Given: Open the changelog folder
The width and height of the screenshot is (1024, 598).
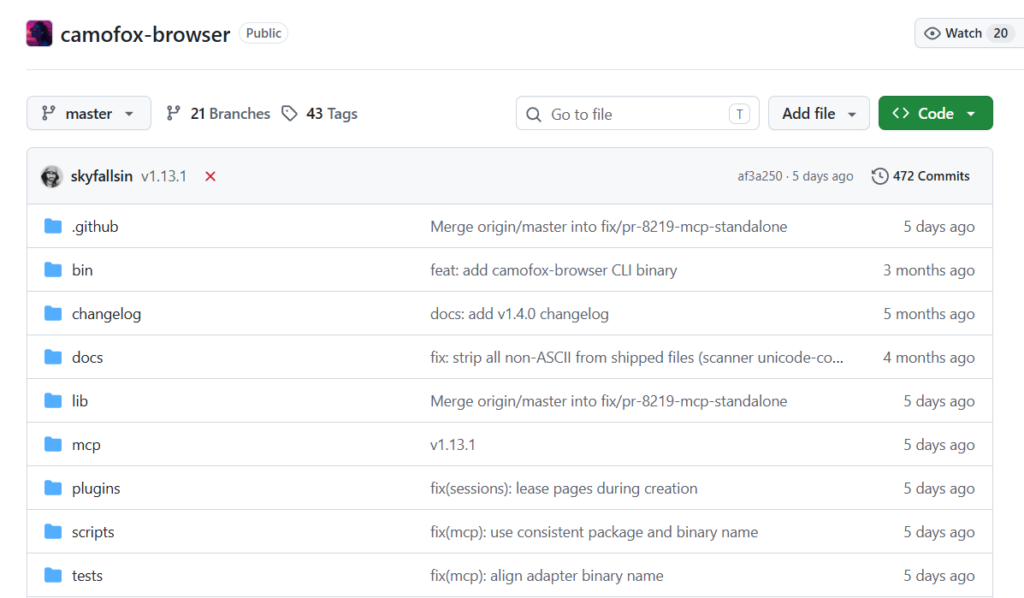Looking at the screenshot, I should click(x=106, y=314).
